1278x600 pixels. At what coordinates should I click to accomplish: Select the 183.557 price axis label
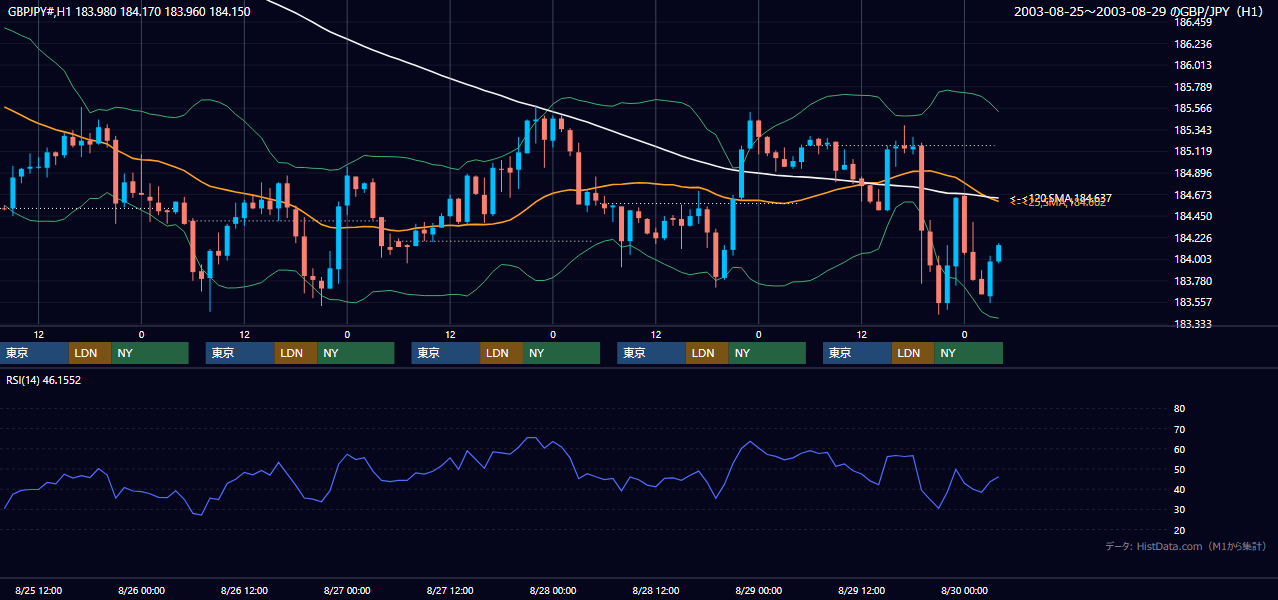pyautogui.click(x=1193, y=302)
